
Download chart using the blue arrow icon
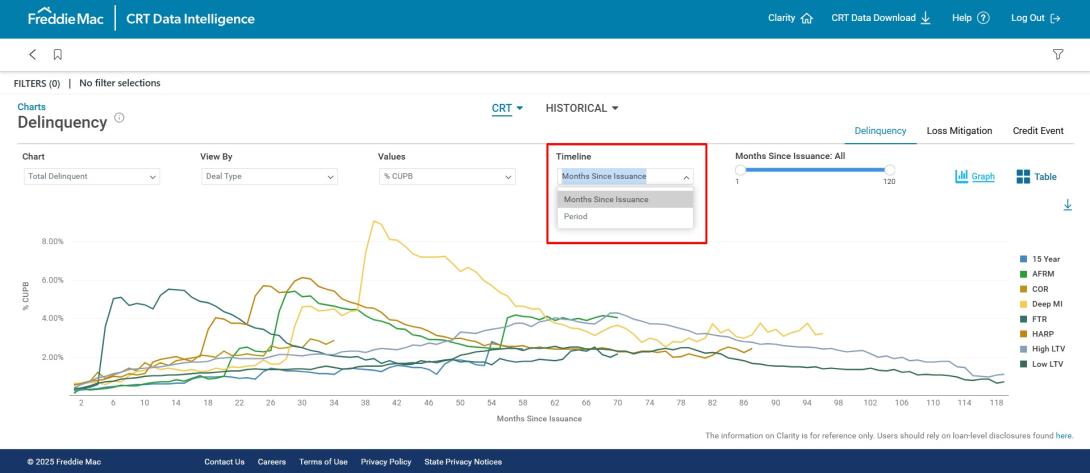[1067, 205]
